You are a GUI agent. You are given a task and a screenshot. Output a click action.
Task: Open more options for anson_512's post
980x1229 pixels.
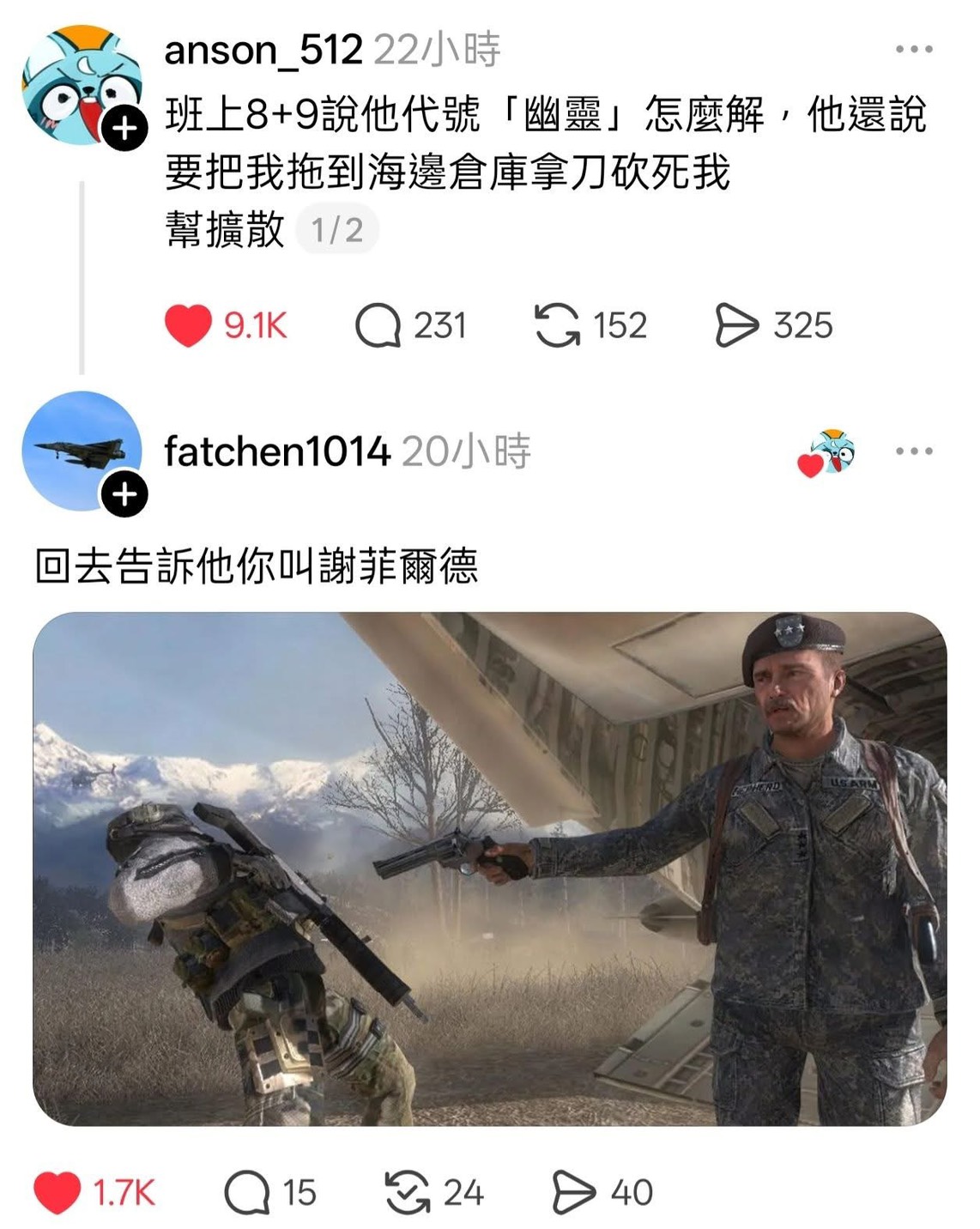pyautogui.click(x=914, y=50)
